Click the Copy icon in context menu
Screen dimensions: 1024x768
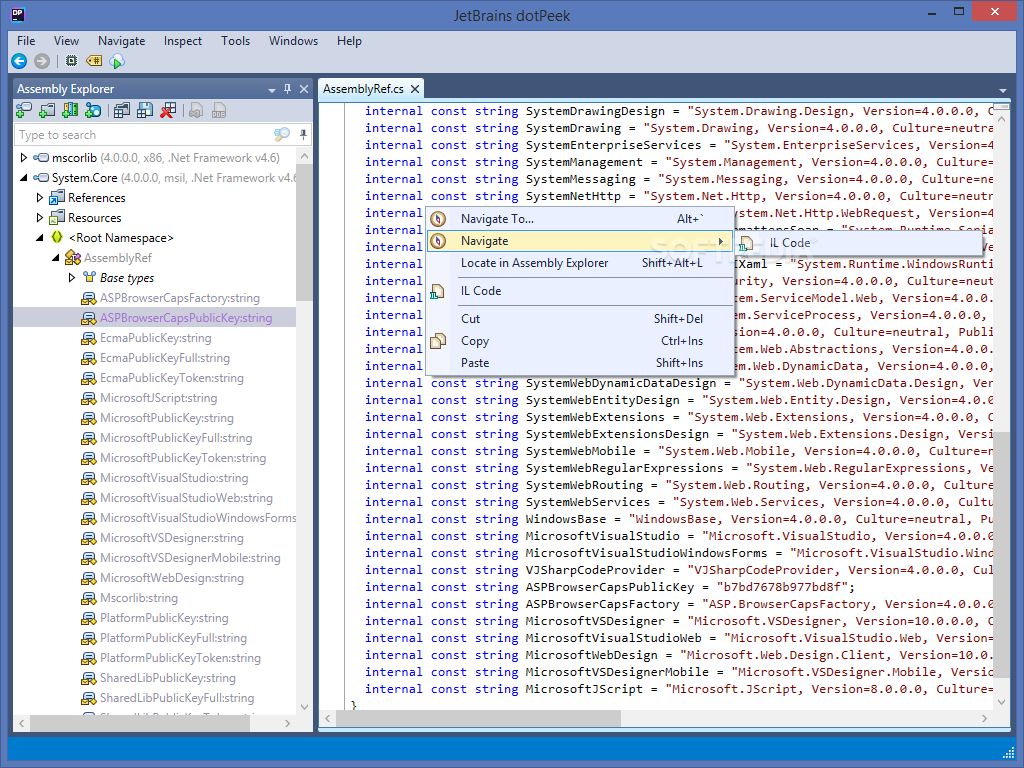438,341
